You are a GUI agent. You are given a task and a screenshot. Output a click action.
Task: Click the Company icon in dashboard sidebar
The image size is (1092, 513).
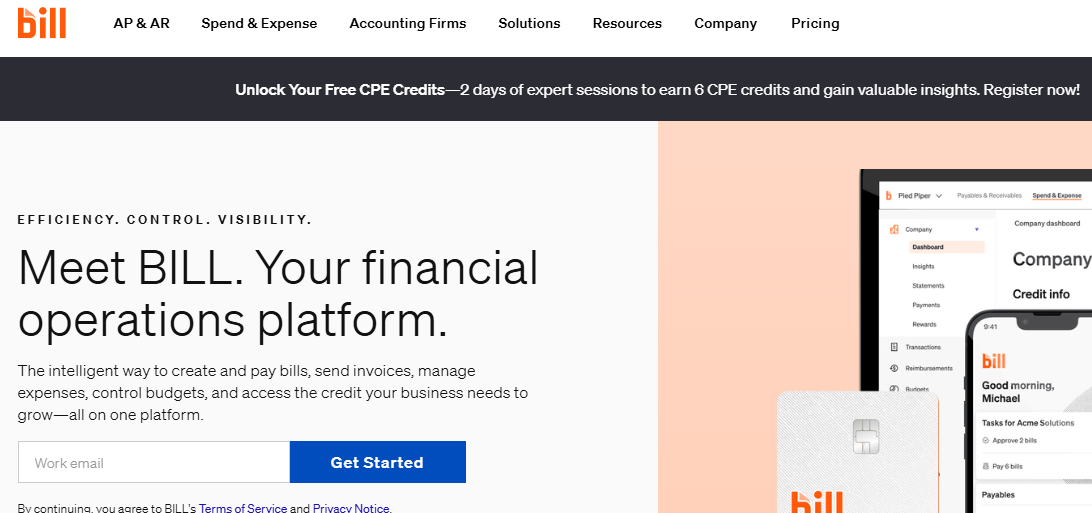(893, 230)
